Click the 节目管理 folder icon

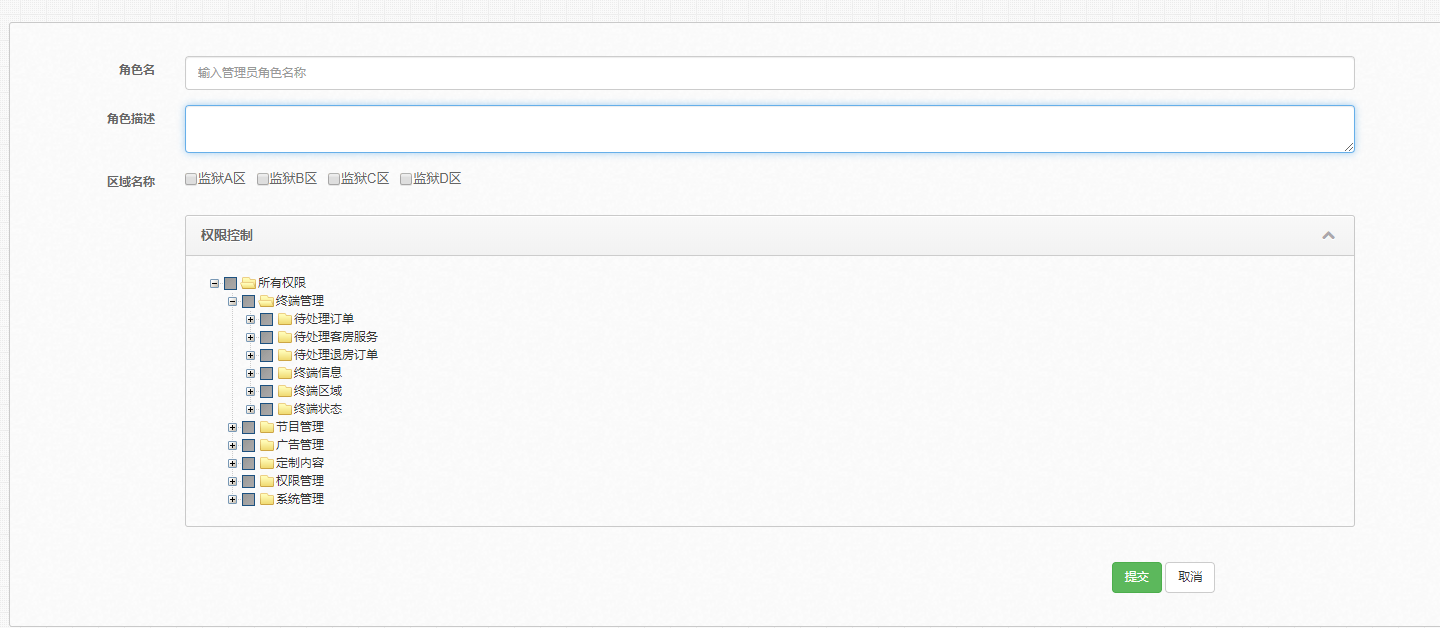click(266, 427)
